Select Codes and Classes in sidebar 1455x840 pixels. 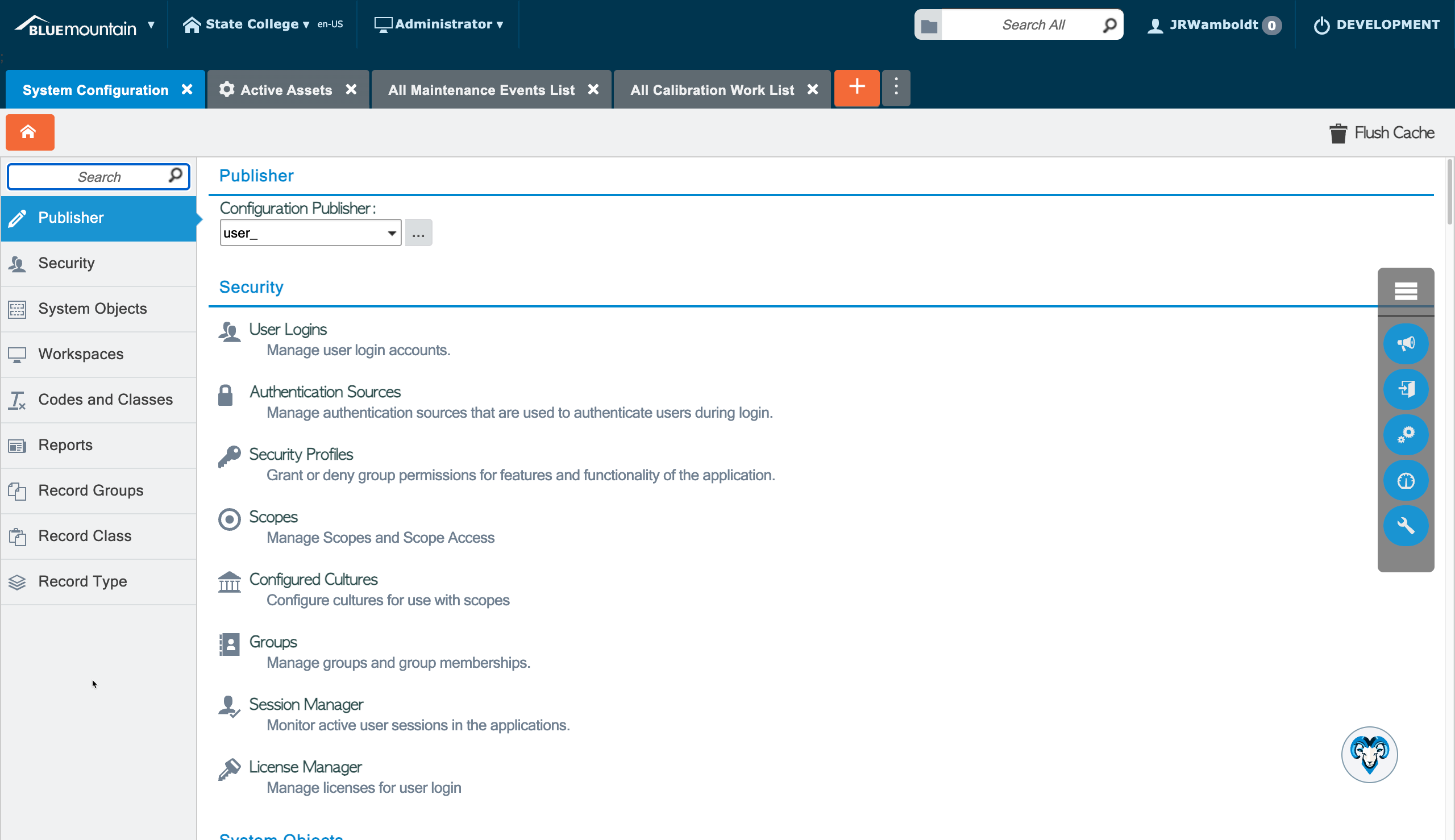[x=105, y=399]
